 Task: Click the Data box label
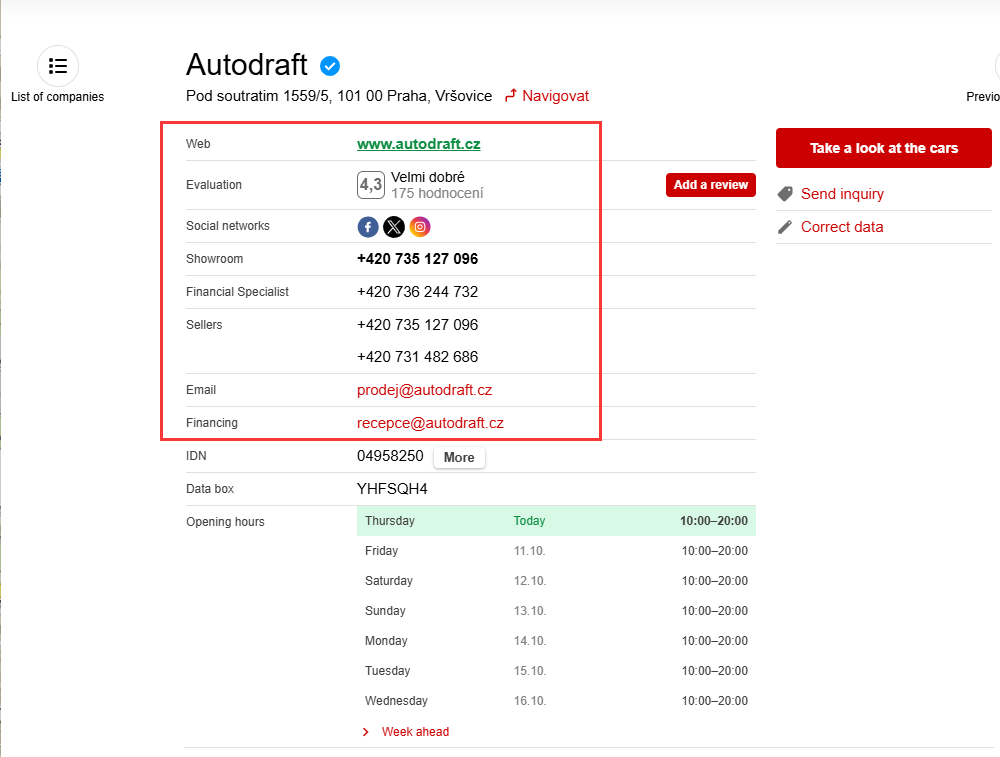click(x=210, y=489)
